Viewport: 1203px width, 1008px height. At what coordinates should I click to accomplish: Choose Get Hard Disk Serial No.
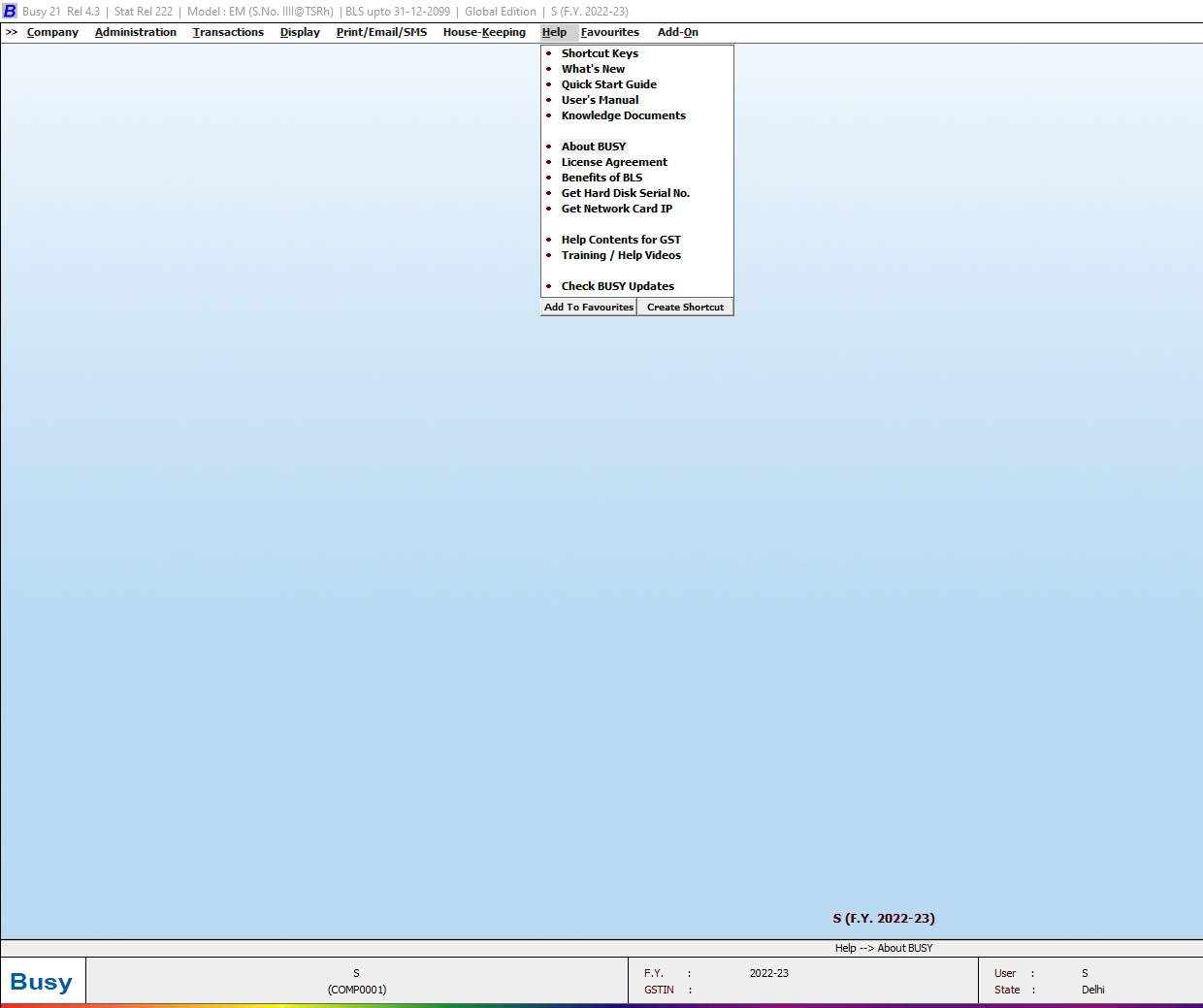click(626, 193)
